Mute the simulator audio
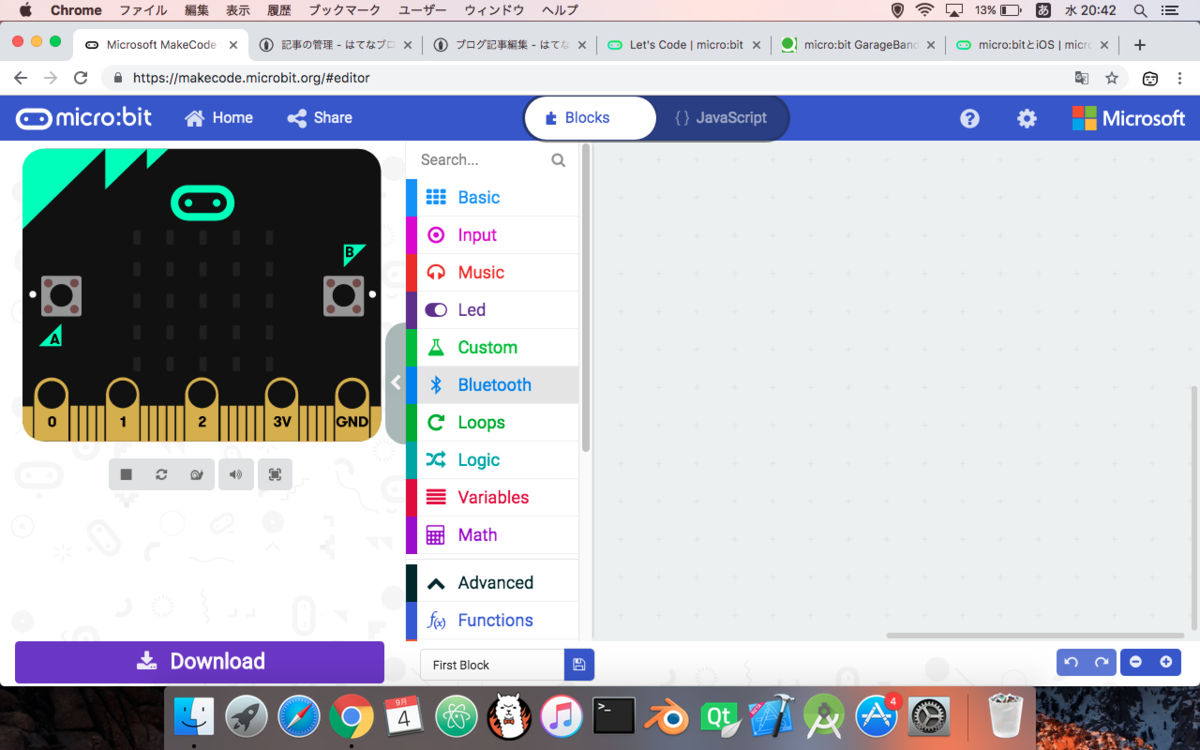Screen dimensions: 1200x750 236,475
